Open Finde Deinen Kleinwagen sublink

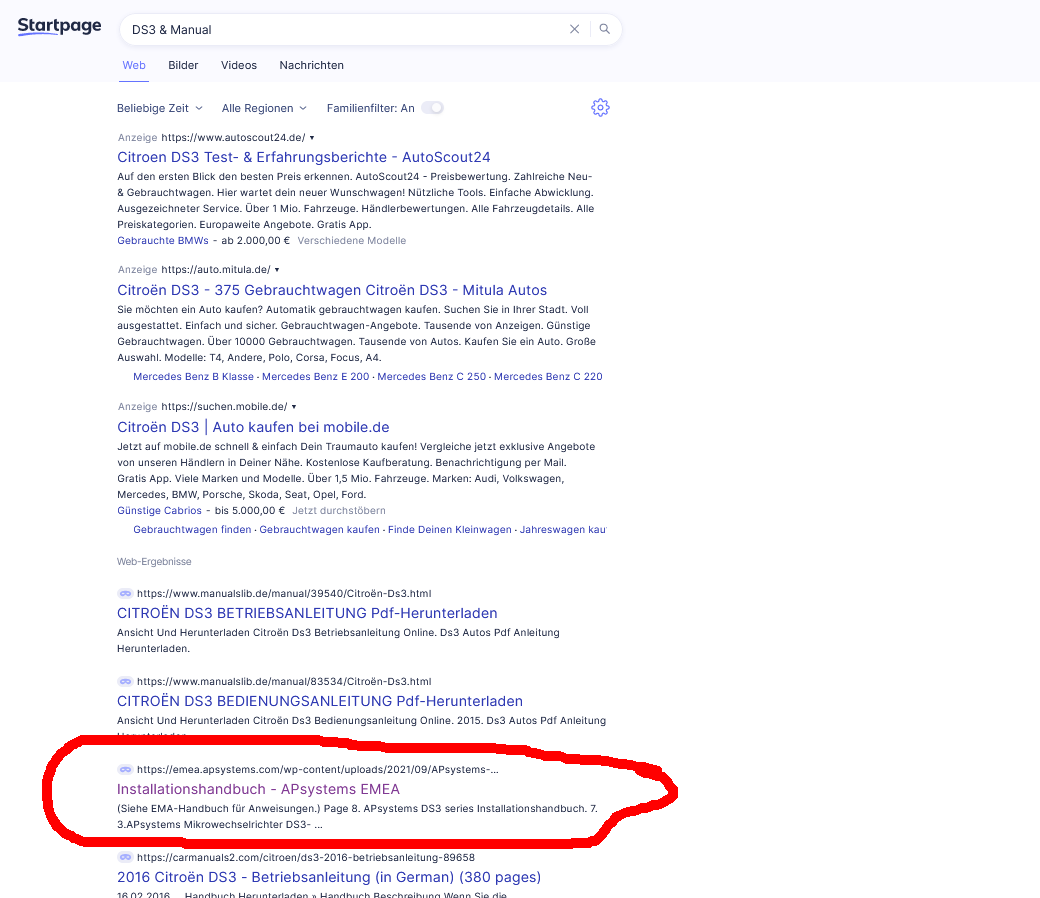point(450,530)
